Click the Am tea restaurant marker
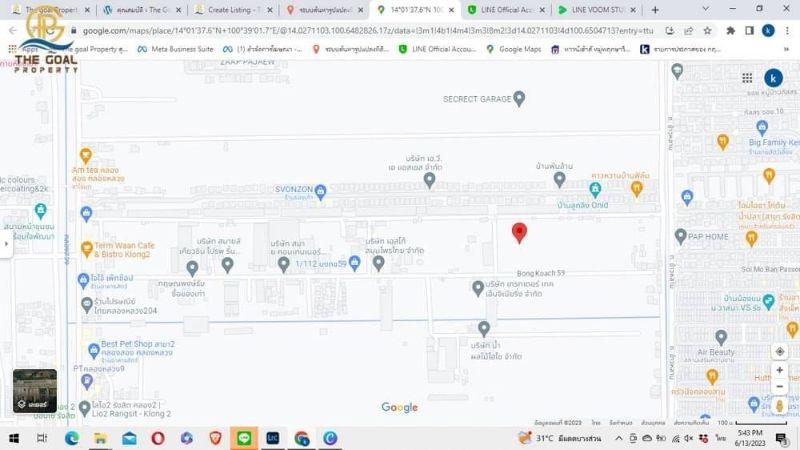 (x=86, y=156)
